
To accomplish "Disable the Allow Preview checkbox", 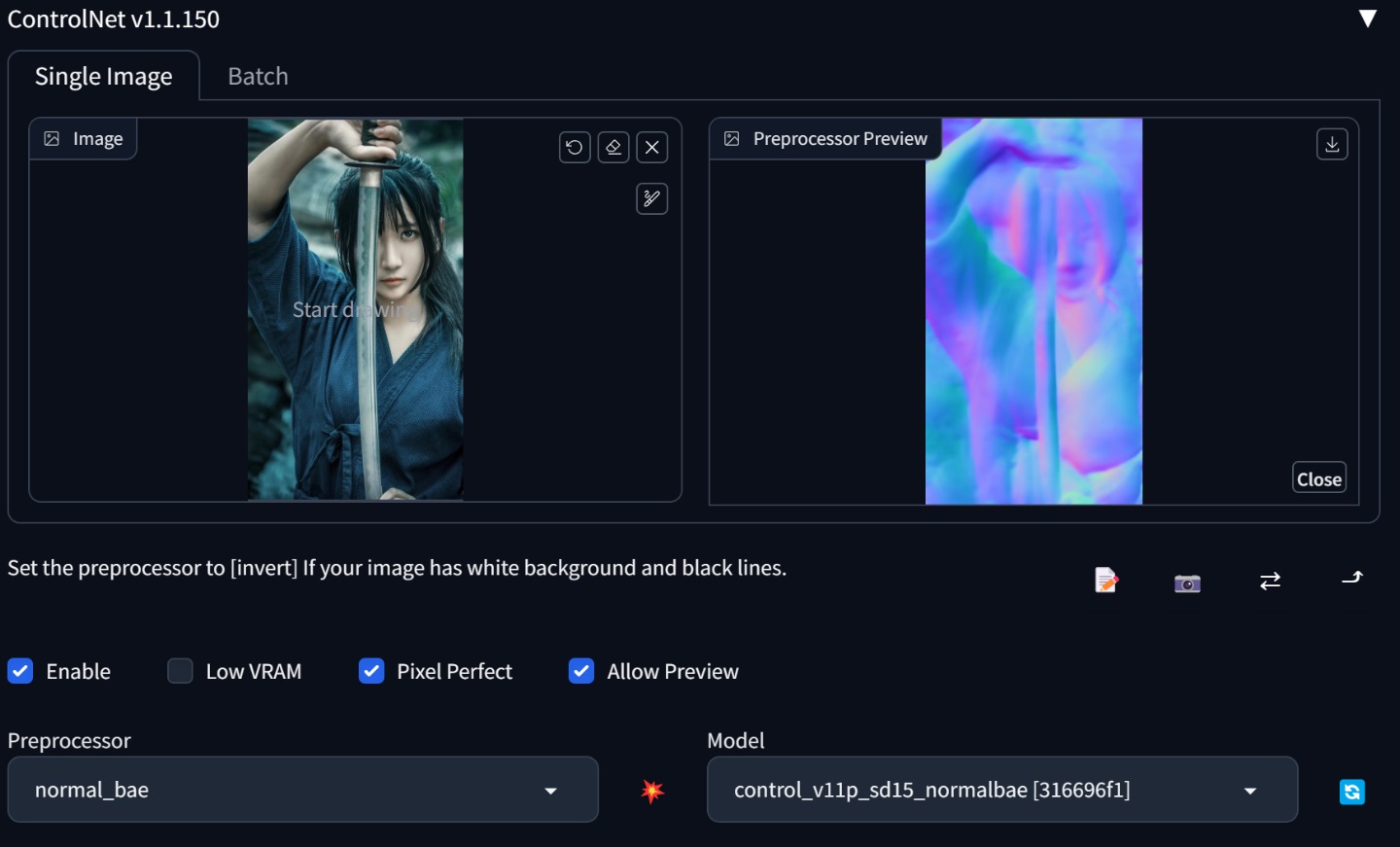I will 581,671.
